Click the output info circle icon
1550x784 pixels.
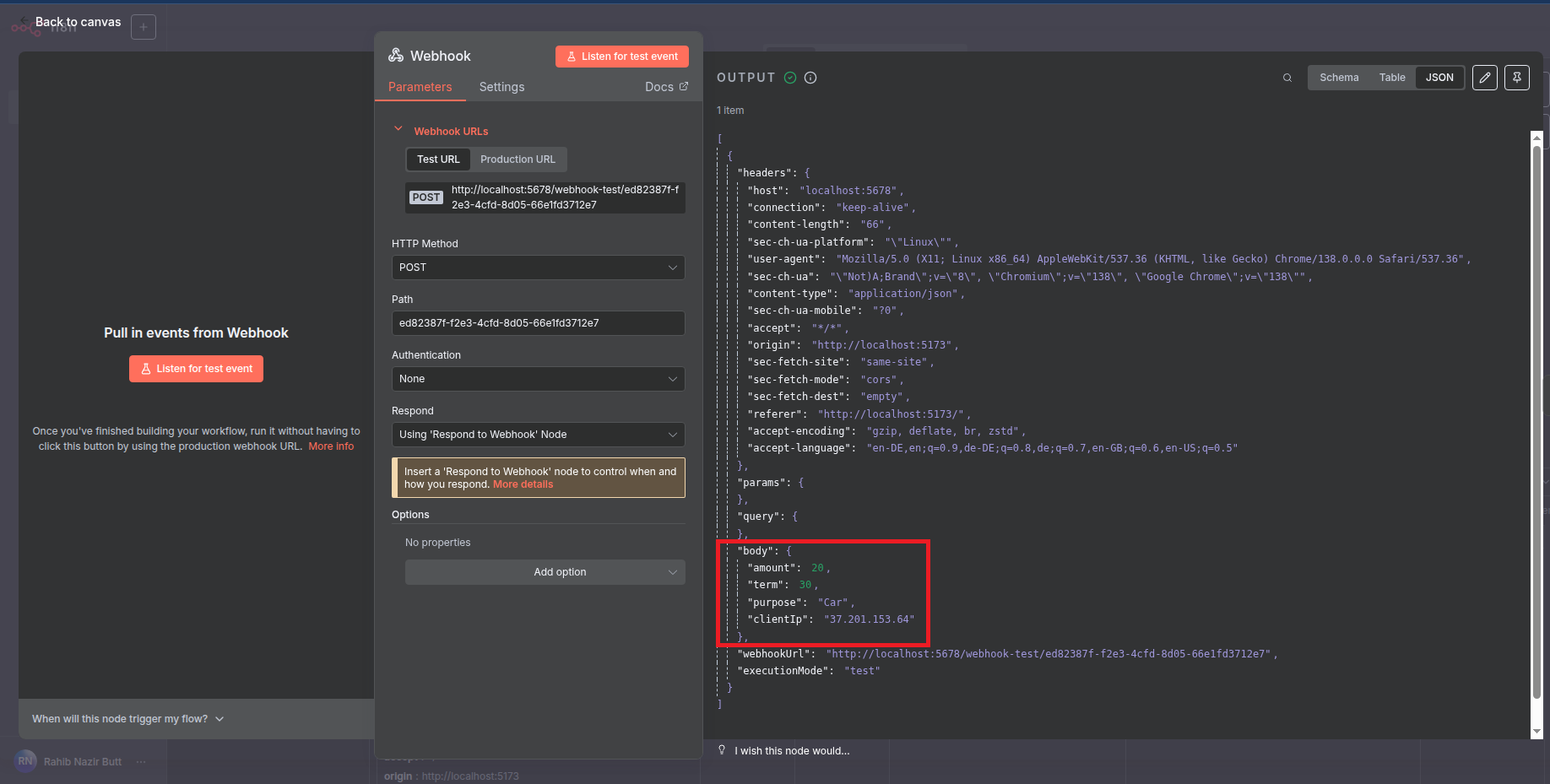pos(810,78)
